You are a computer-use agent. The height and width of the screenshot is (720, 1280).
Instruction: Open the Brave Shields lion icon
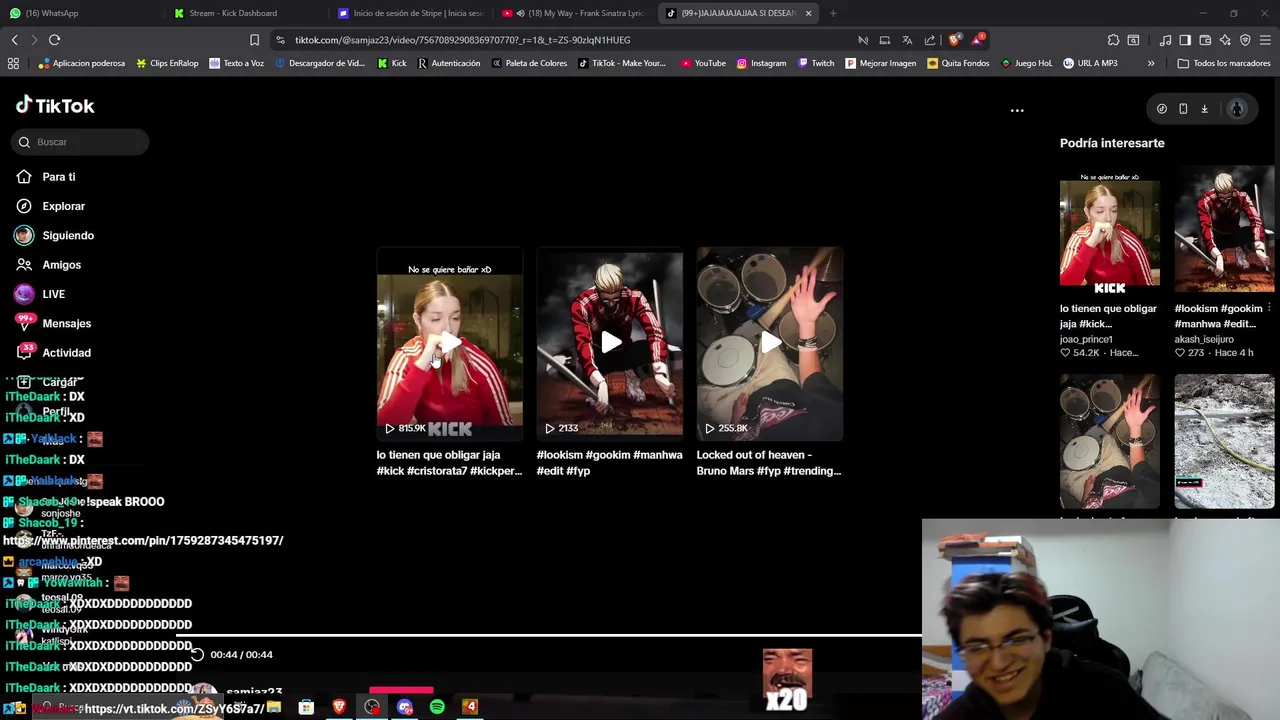(x=954, y=40)
